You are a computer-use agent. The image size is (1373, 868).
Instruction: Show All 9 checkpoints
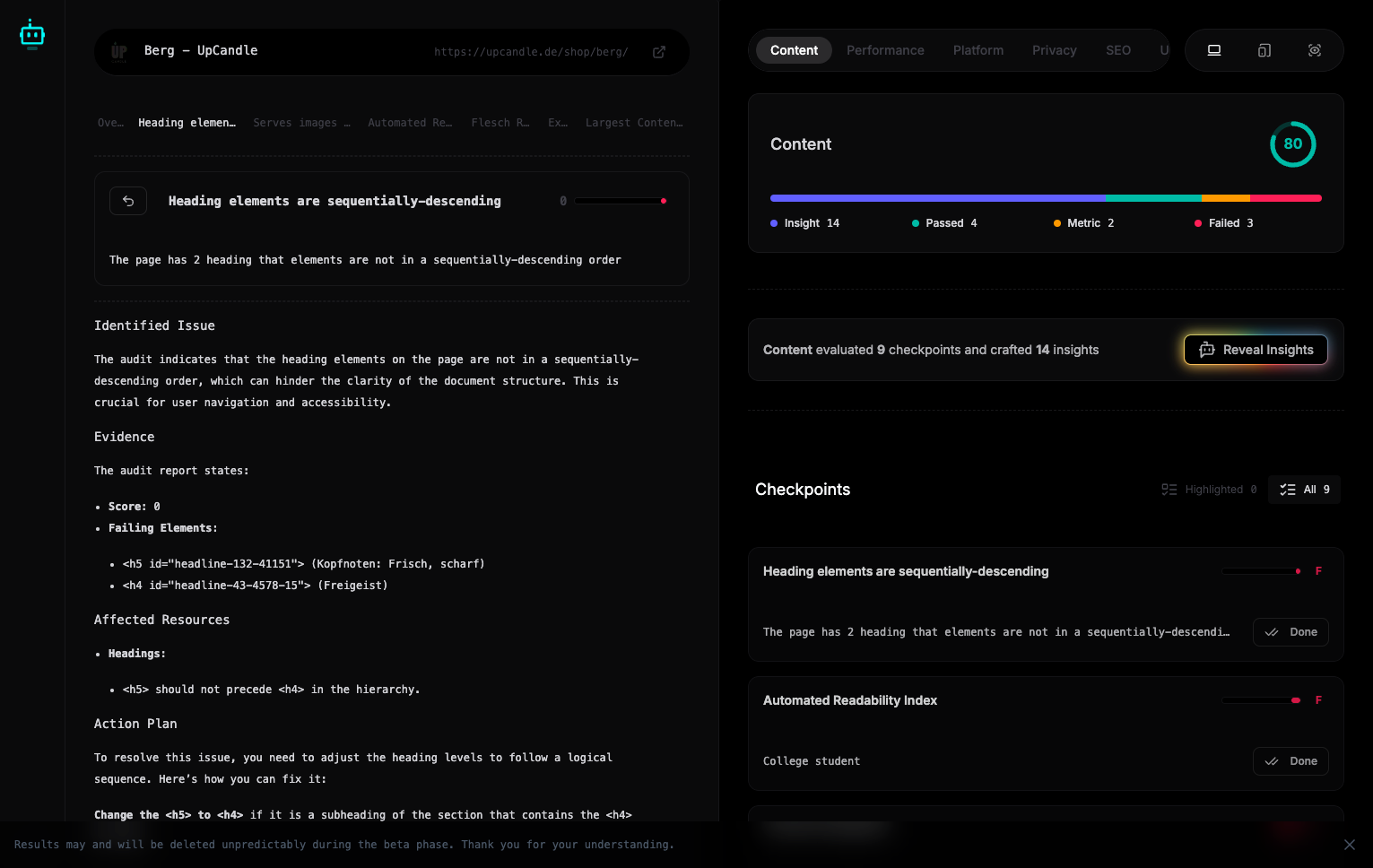pyautogui.click(x=1304, y=490)
